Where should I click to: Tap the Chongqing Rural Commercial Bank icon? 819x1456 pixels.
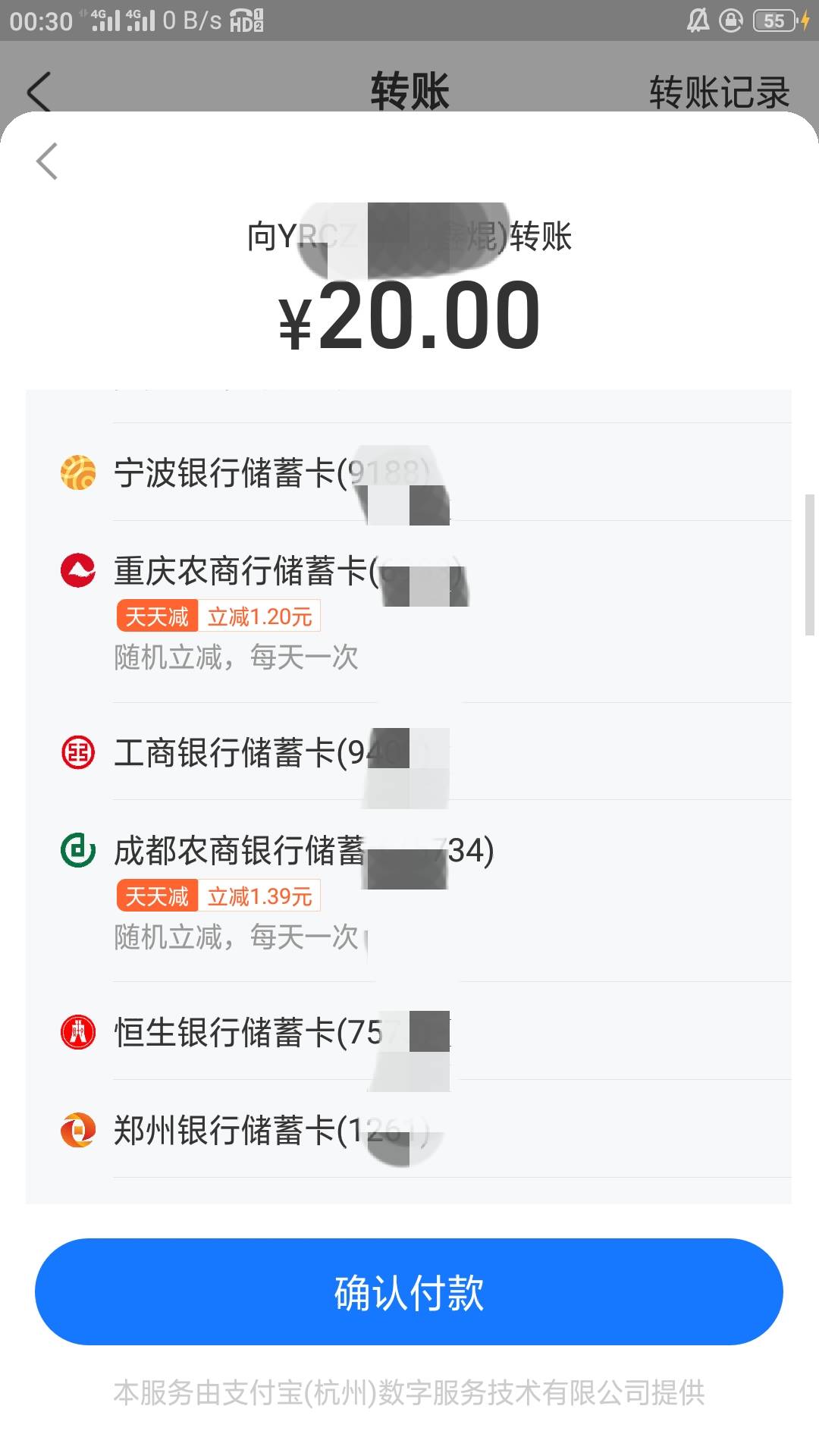click(x=78, y=570)
